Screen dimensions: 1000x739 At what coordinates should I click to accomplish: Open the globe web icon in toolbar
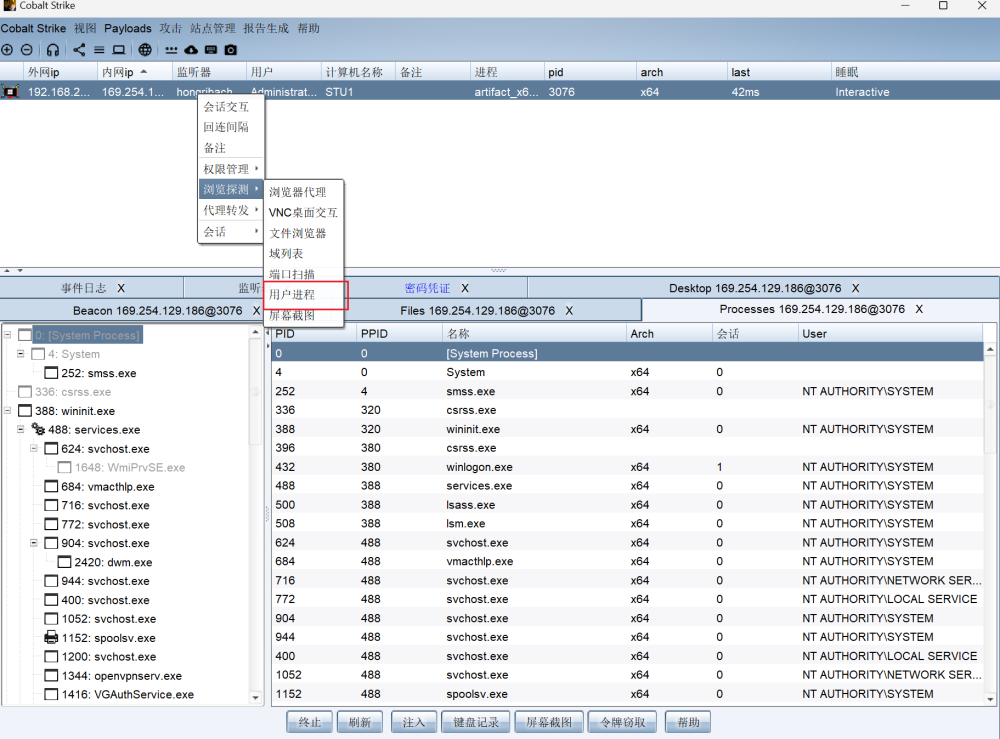pyautogui.click(x=145, y=50)
